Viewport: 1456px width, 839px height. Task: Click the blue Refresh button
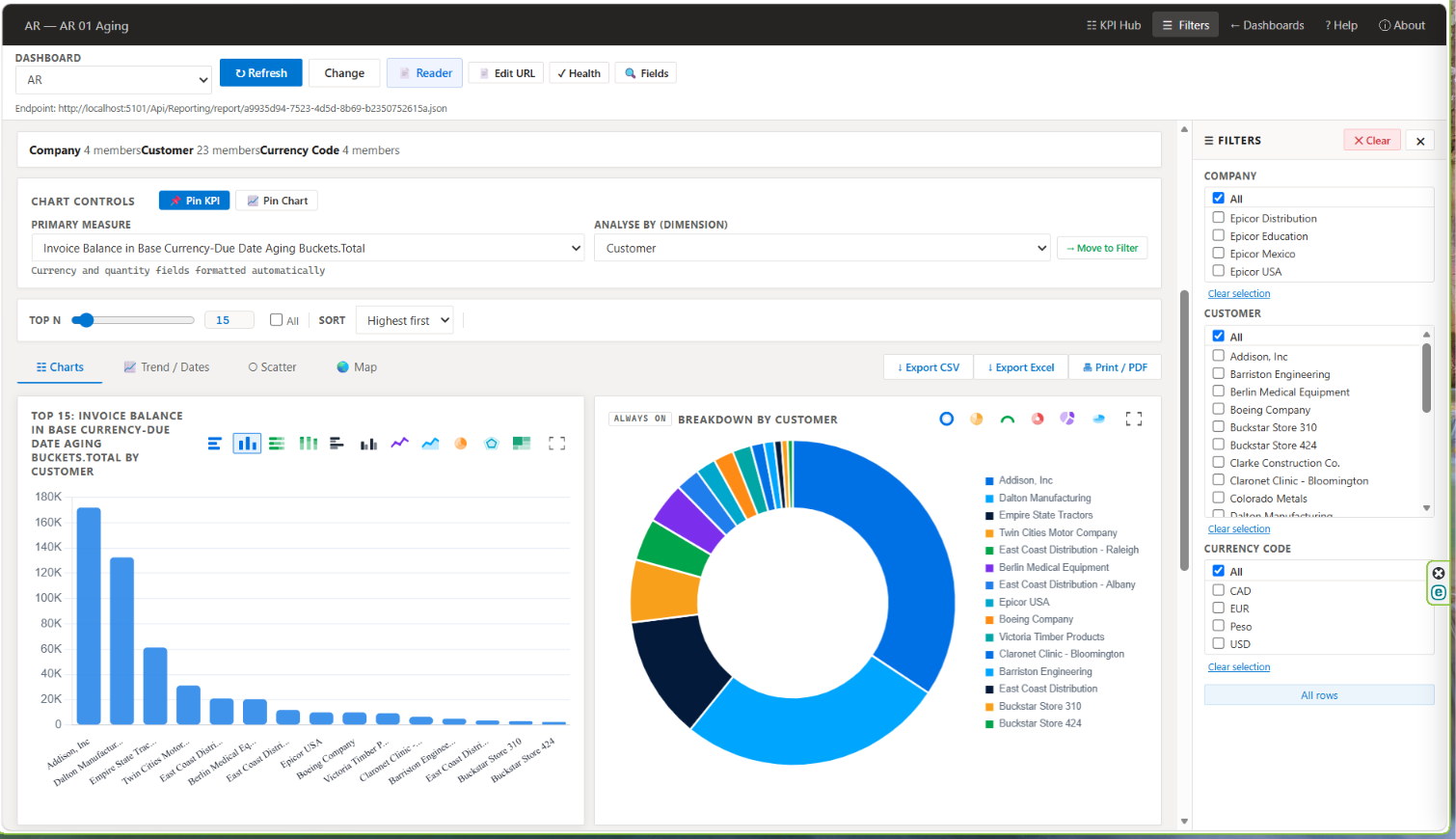coord(261,73)
